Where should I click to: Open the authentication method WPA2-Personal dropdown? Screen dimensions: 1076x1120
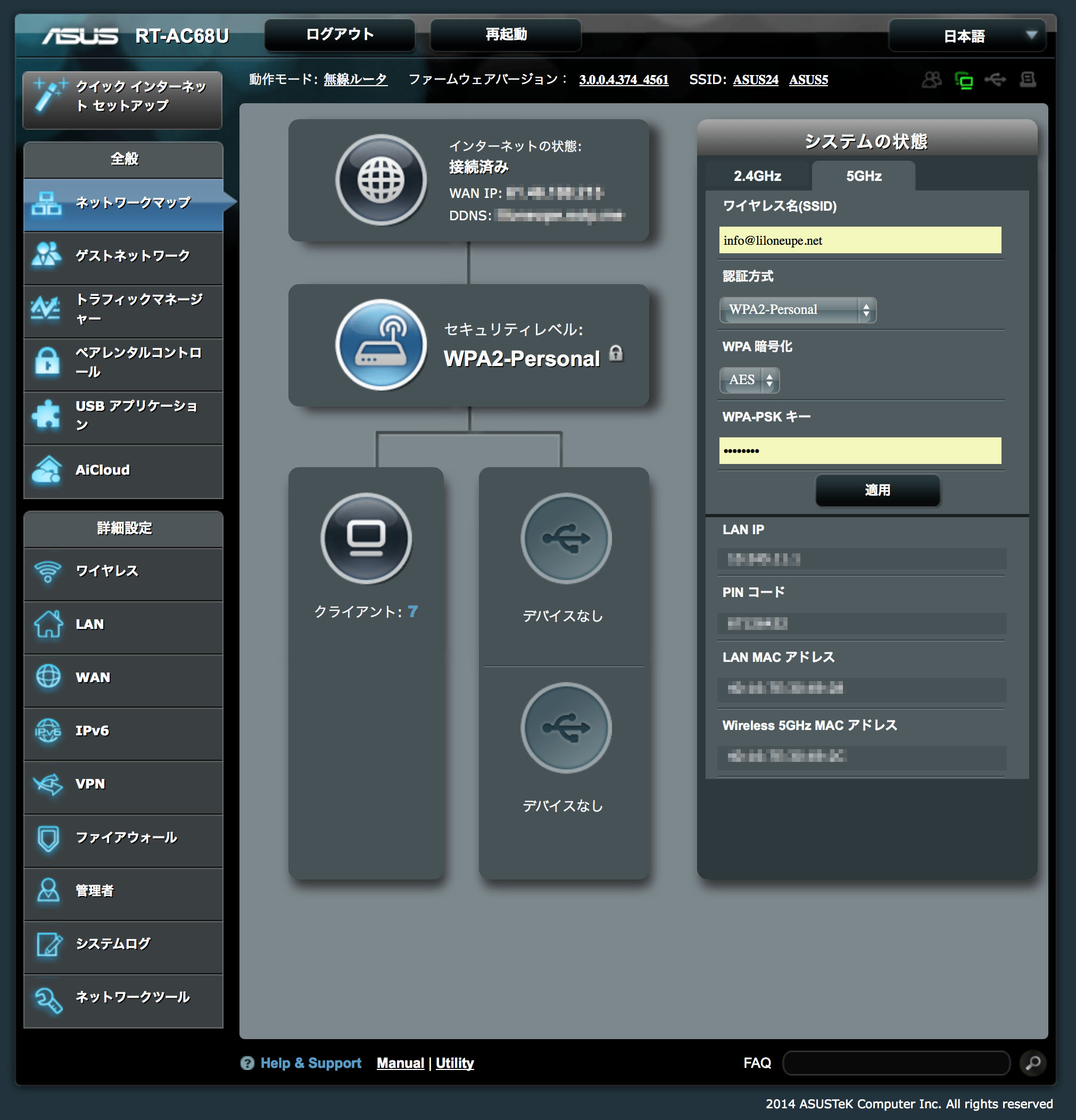point(797,310)
